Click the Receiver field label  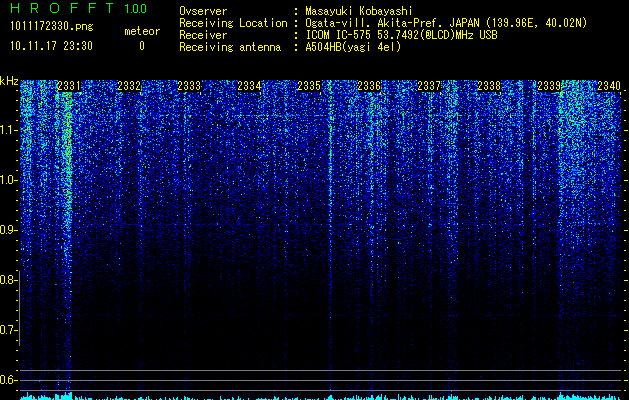[x=203, y=35]
